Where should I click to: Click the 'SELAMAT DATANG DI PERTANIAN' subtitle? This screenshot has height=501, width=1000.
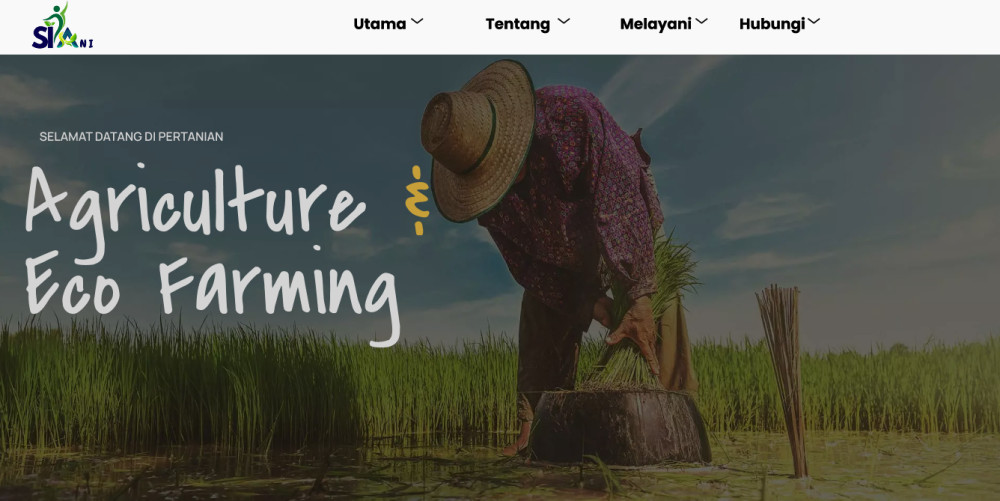click(131, 136)
